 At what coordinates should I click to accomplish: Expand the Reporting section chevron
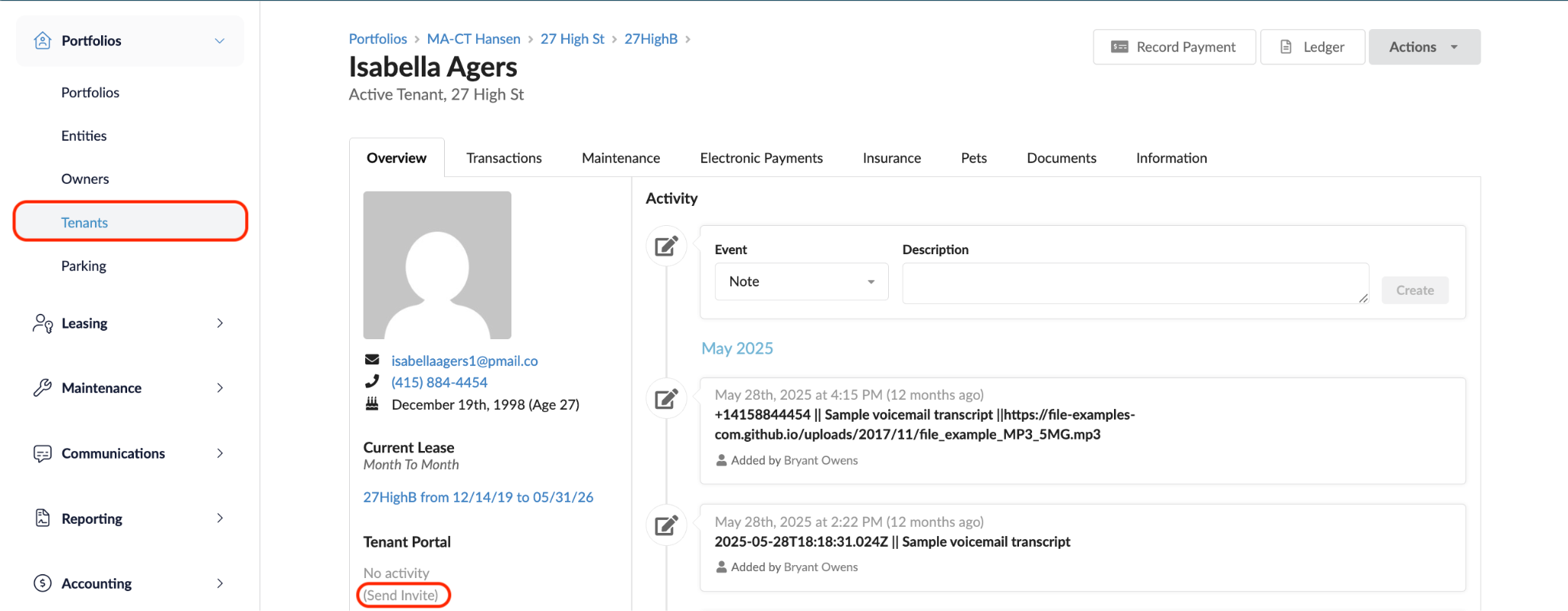click(x=220, y=518)
